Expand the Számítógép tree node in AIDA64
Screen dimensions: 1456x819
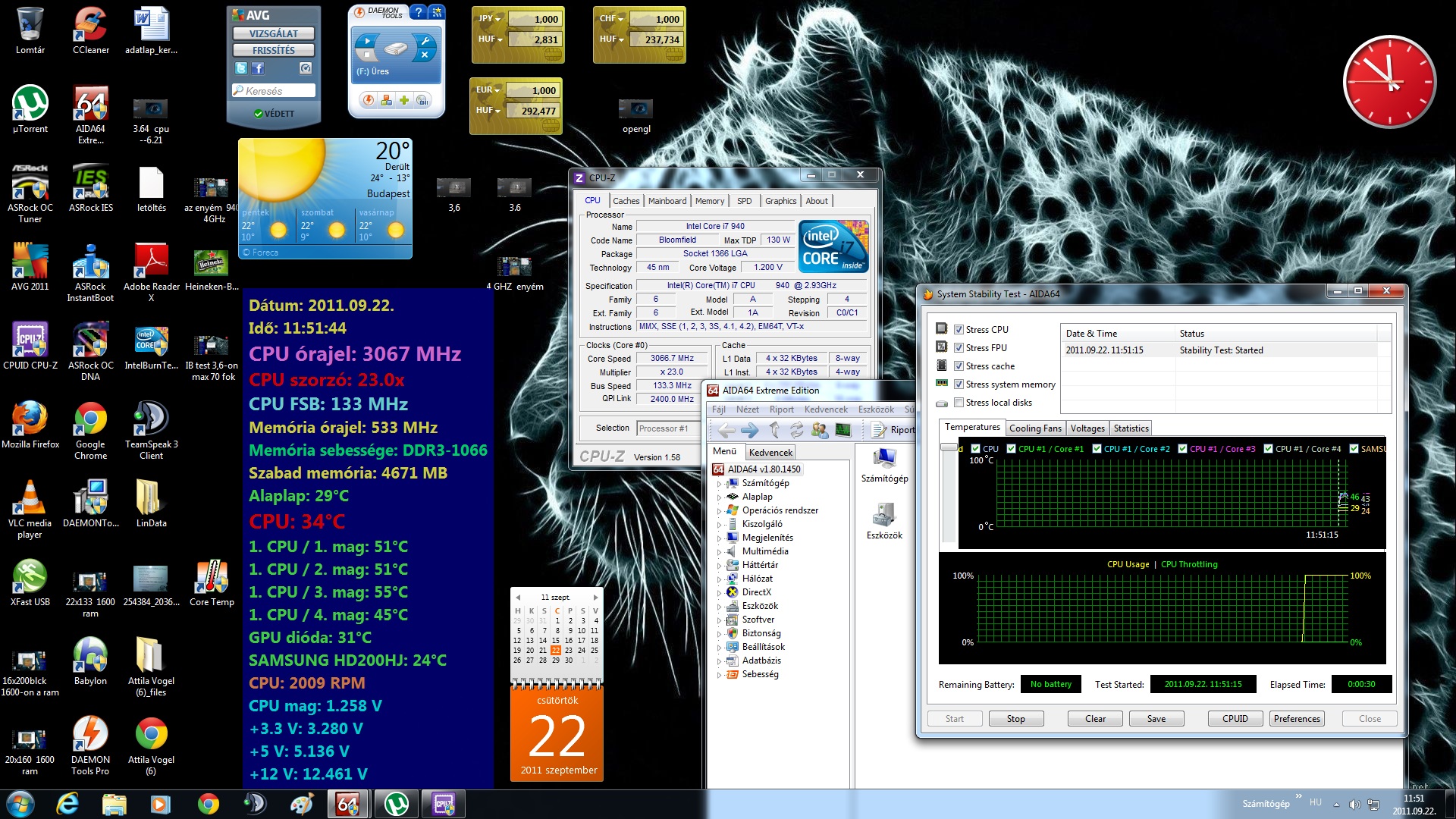tap(719, 483)
